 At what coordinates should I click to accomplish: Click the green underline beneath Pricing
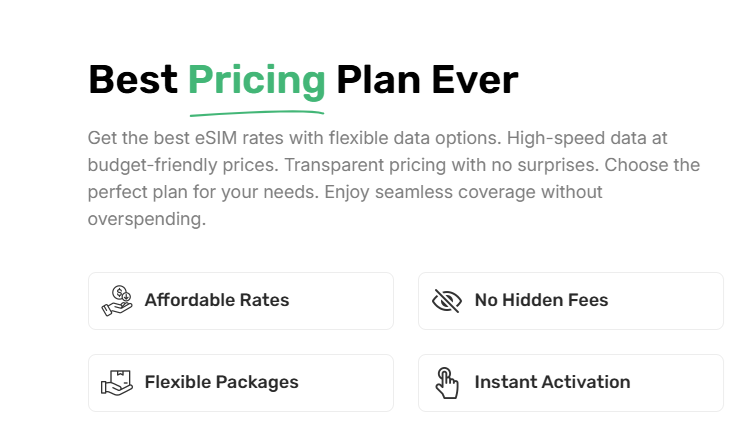coord(256,113)
